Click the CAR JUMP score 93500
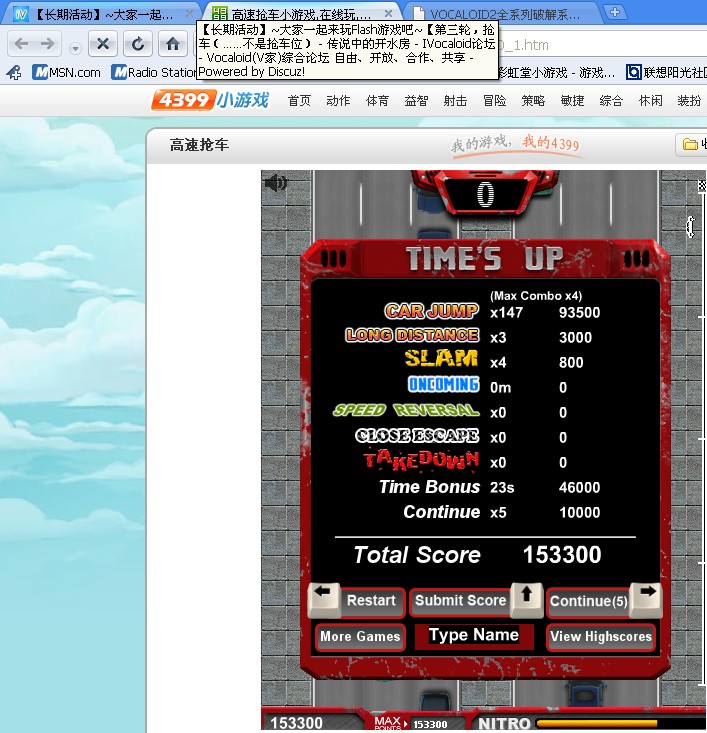This screenshot has width=707, height=733. pyautogui.click(x=579, y=313)
